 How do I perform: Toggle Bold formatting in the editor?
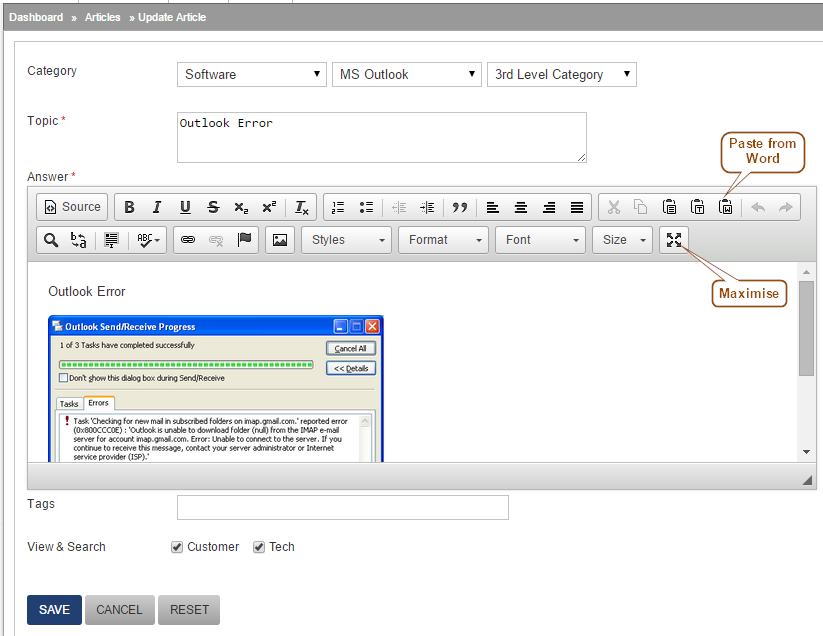click(129, 207)
